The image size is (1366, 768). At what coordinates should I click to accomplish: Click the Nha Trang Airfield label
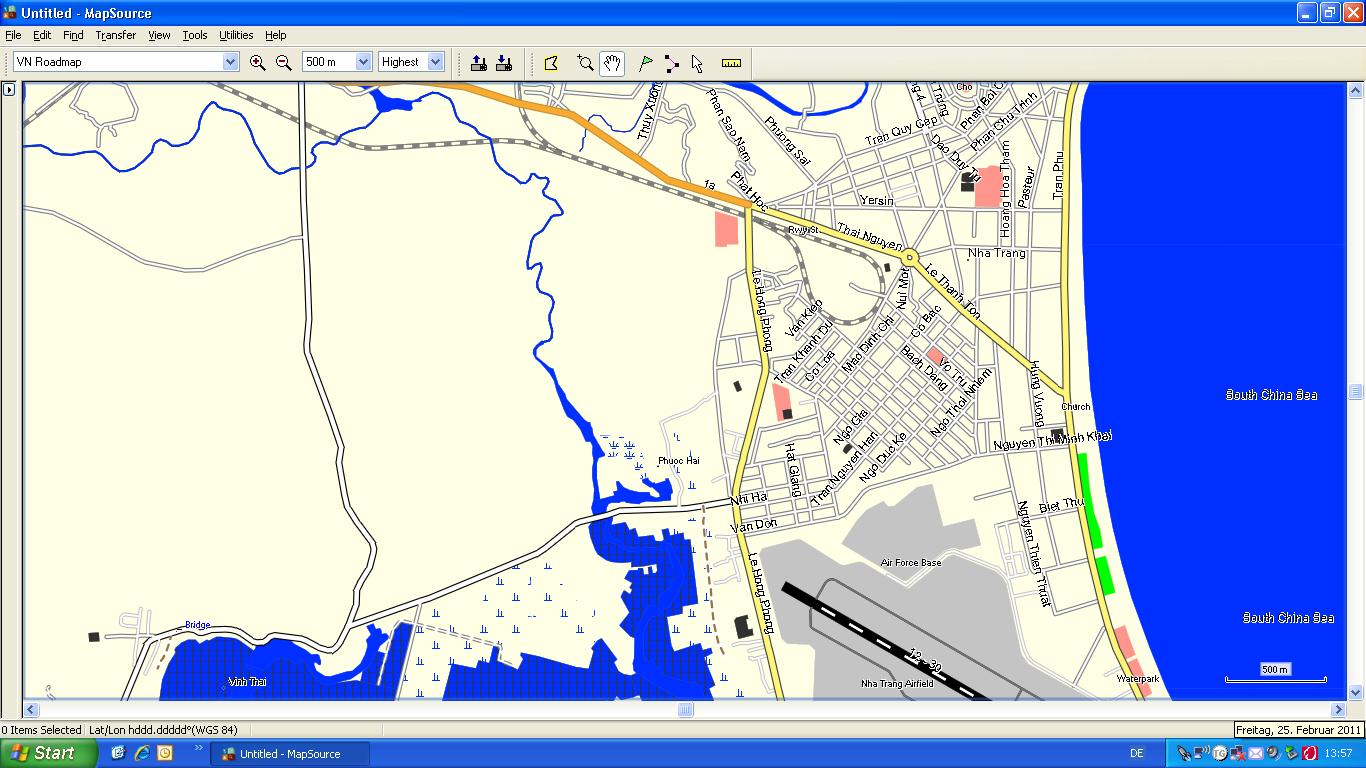(x=897, y=684)
